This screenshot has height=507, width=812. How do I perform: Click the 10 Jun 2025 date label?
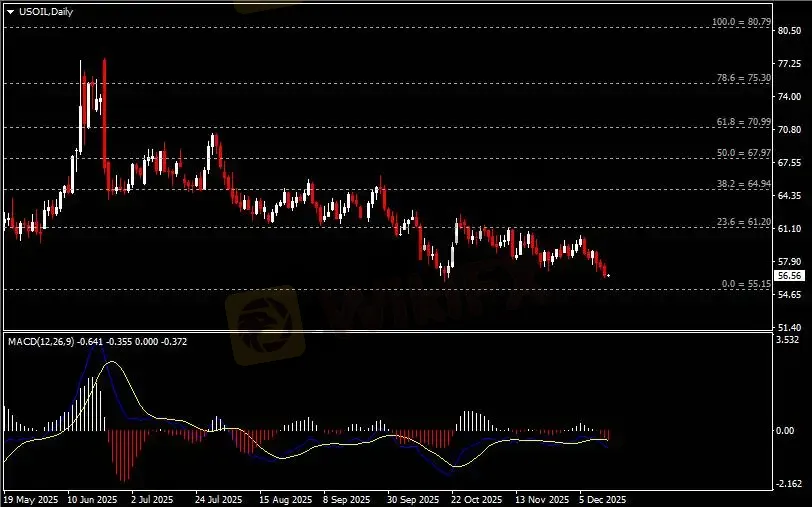pyautogui.click(x=93, y=500)
